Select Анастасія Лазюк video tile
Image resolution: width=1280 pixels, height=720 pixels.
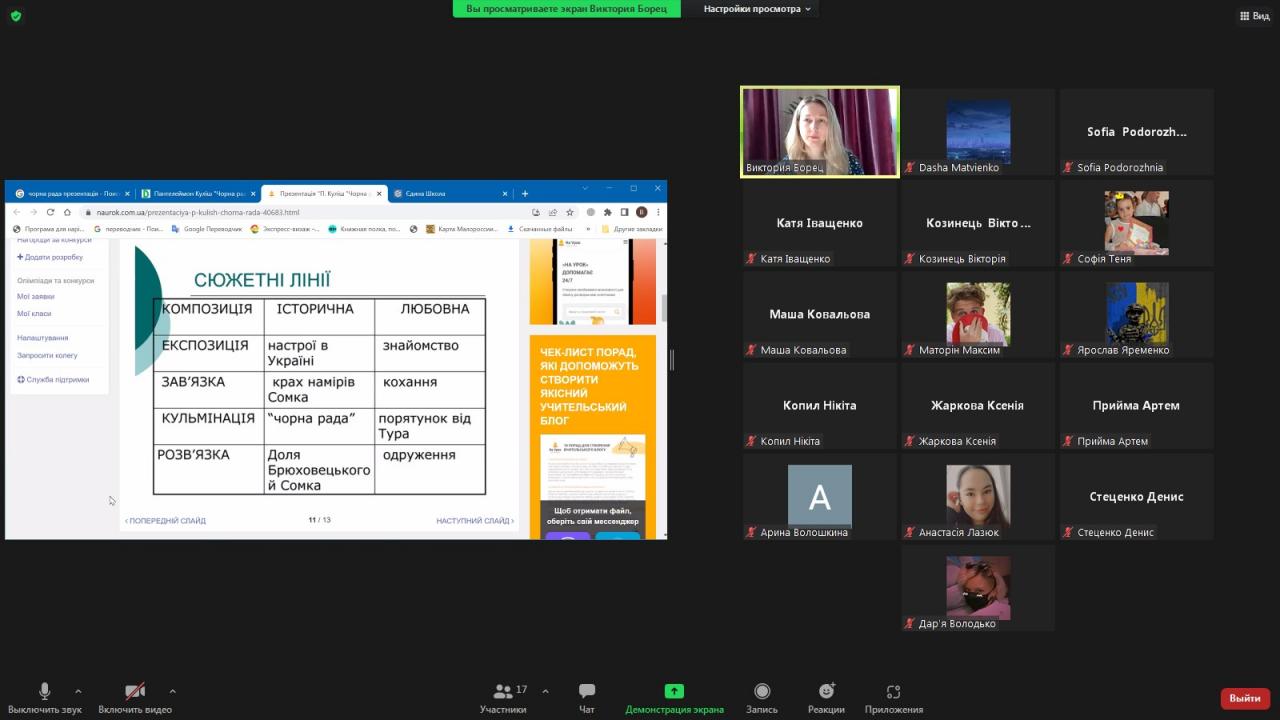978,497
